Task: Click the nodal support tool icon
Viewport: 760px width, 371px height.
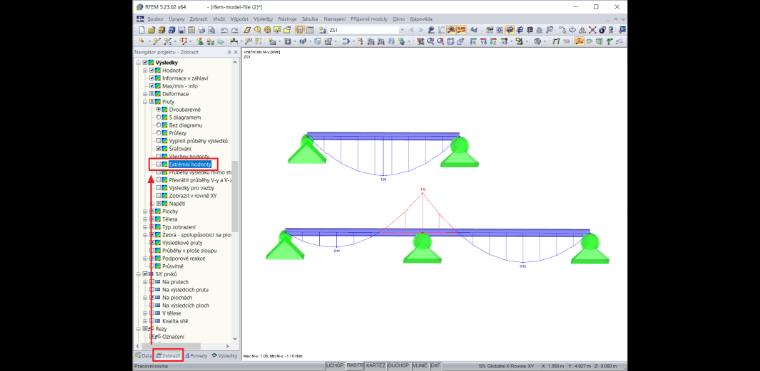Action: (x=201, y=41)
